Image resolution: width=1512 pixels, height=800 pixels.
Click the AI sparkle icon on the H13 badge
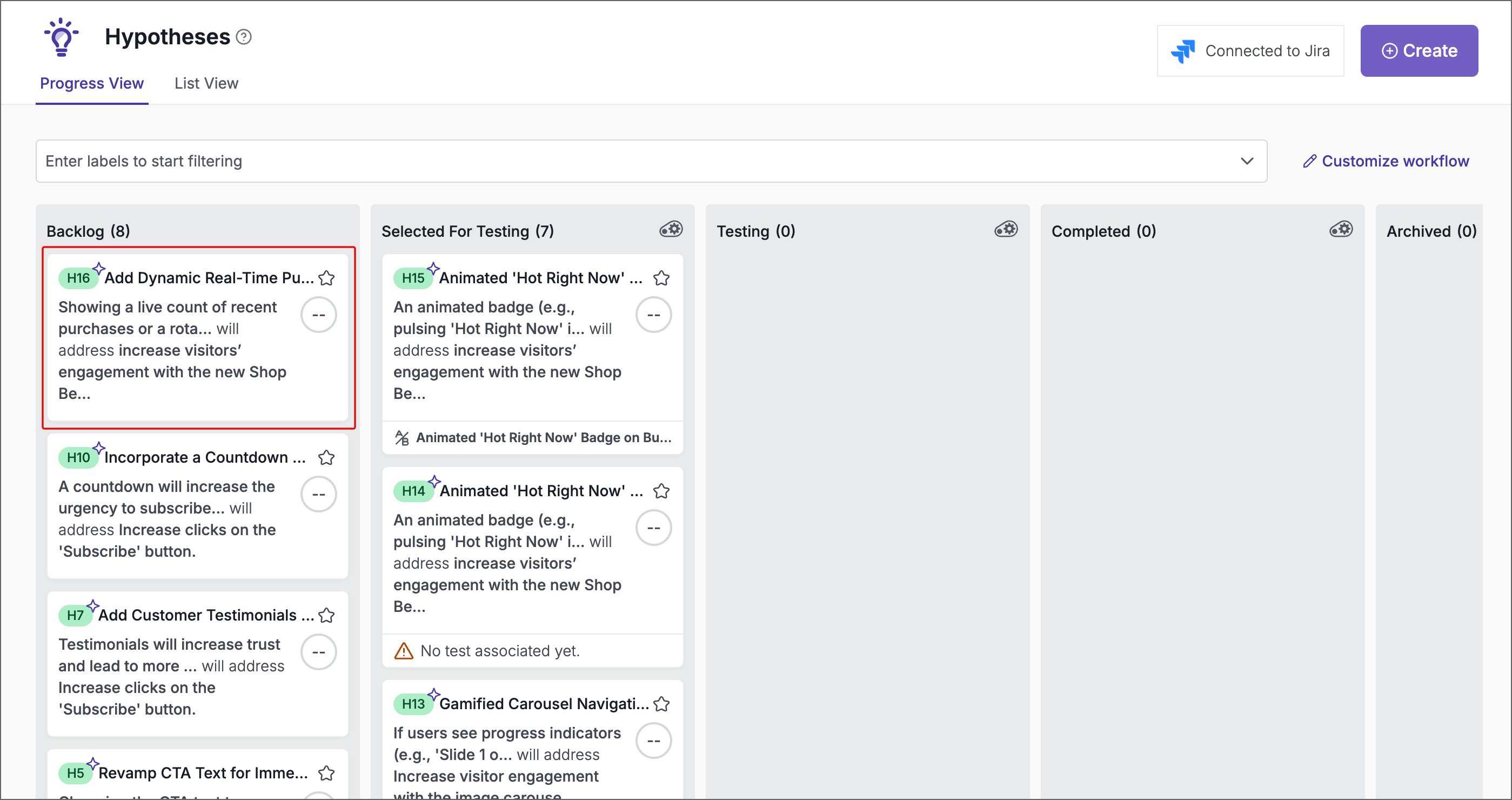pyautogui.click(x=434, y=695)
